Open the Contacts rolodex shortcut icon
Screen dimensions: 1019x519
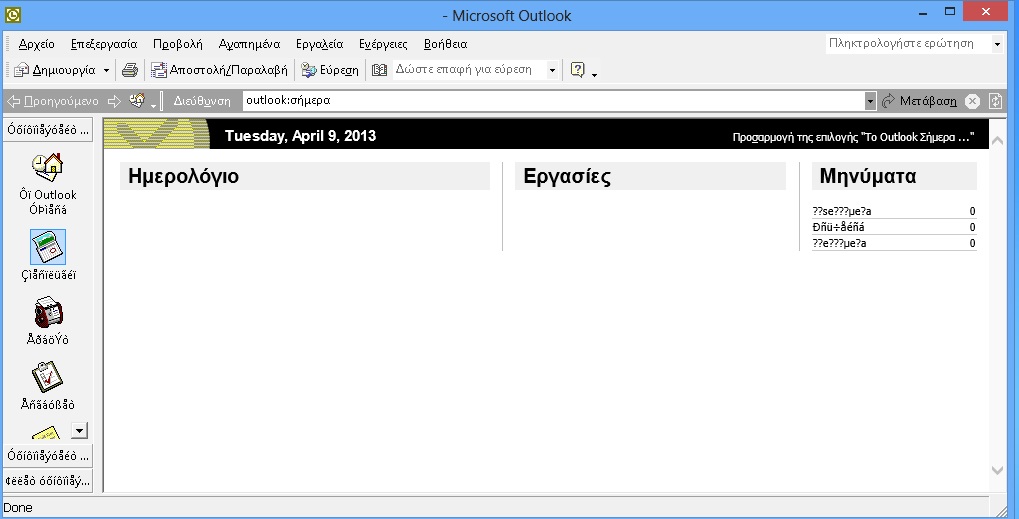pyautogui.click(x=48, y=312)
